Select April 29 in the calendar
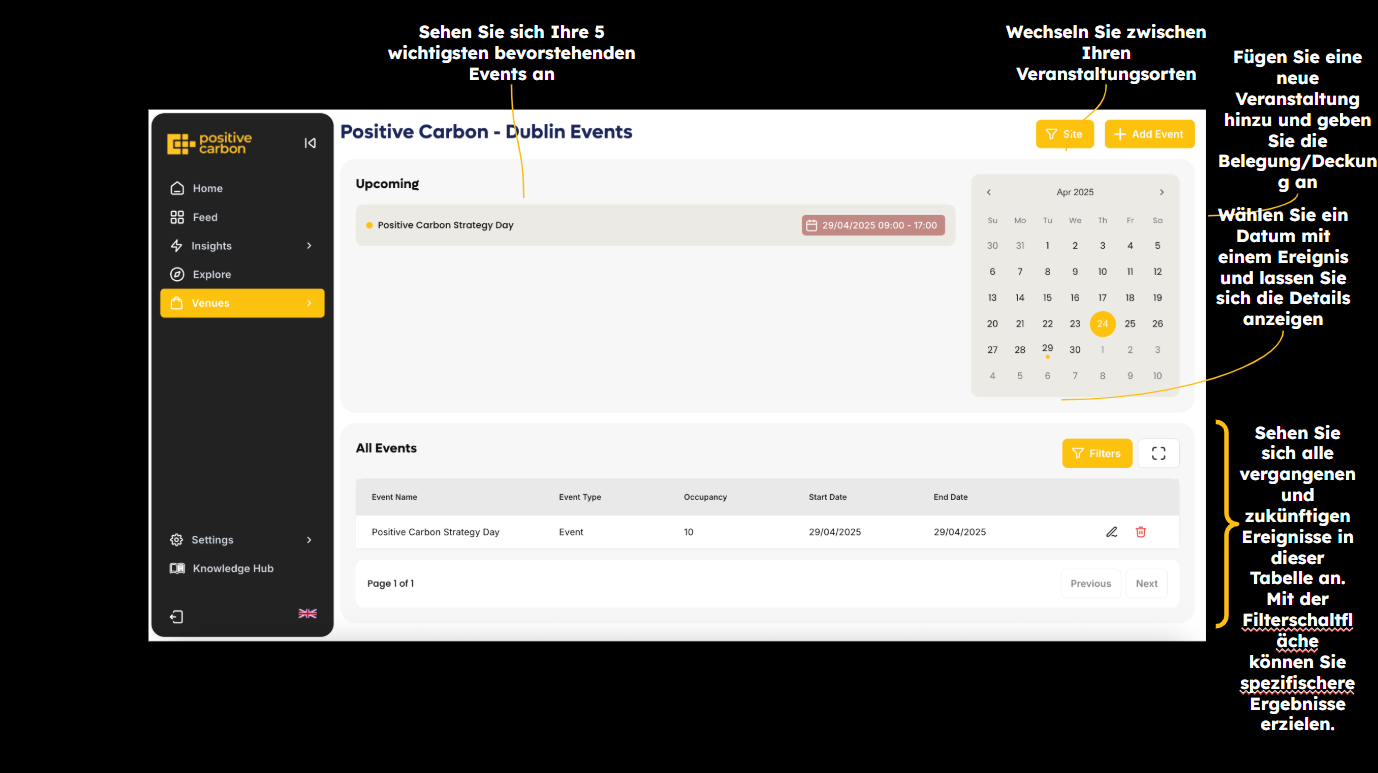This screenshot has height=773, width=1378. (x=1047, y=348)
